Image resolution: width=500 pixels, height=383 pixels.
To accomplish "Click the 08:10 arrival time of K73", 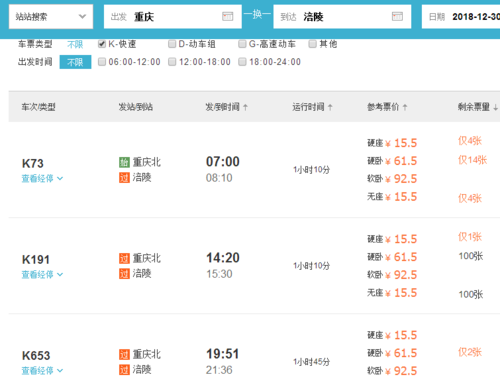I will [x=219, y=178].
